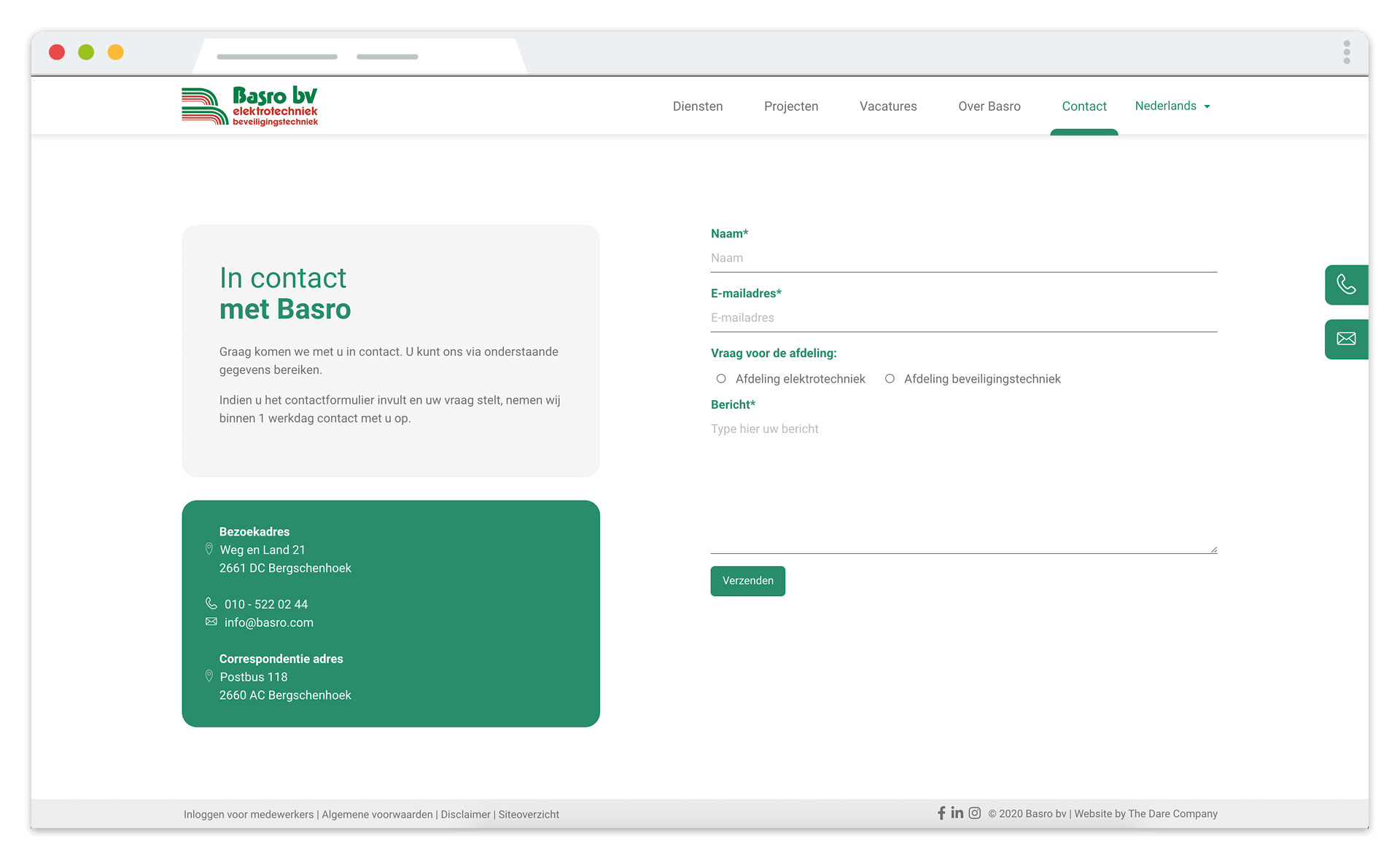Expand the Nederlands language dropdown
Image resolution: width=1400 pixels, height=860 pixels.
coord(1173,106)
